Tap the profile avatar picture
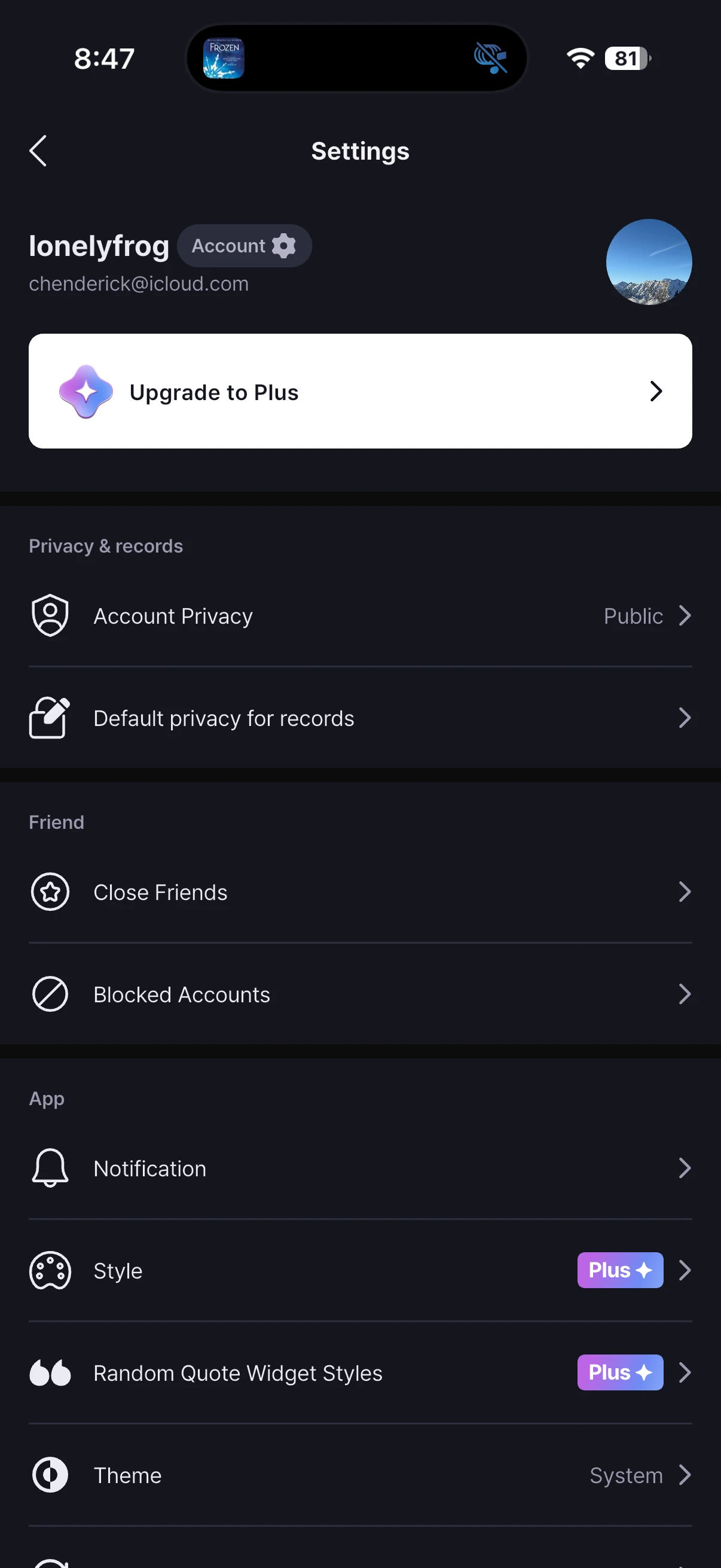Image resolution: width=721 pixels, height=1568 pixels. coord(649,262)
